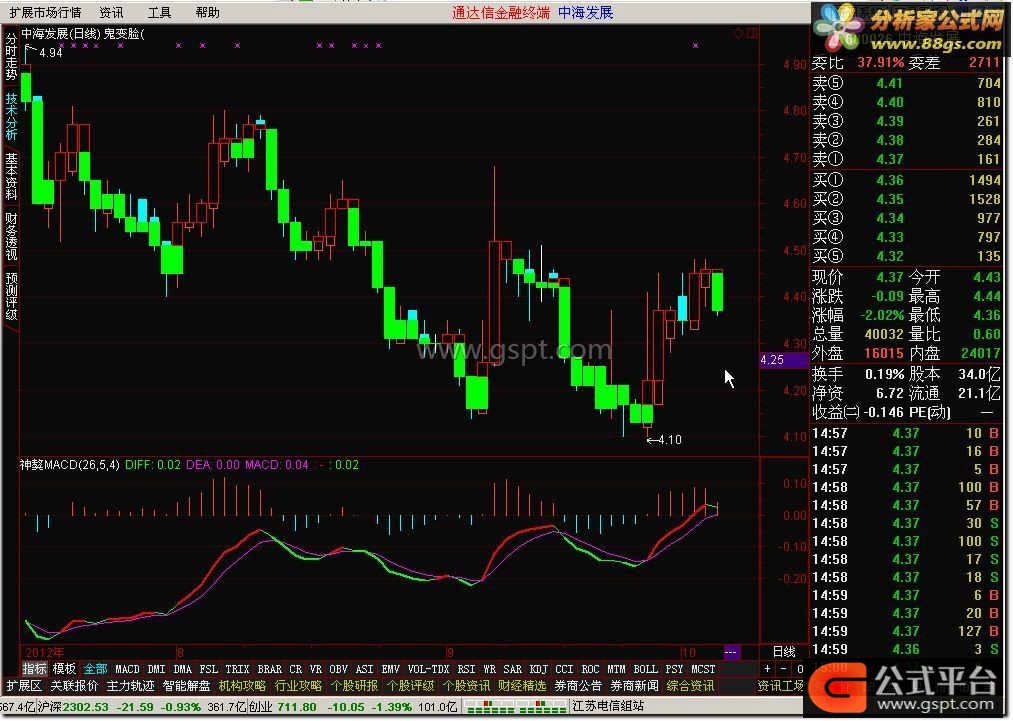Open the 预测评级 side tab
This screenshot has height=721, width=1013.
(x=11, y=296)
